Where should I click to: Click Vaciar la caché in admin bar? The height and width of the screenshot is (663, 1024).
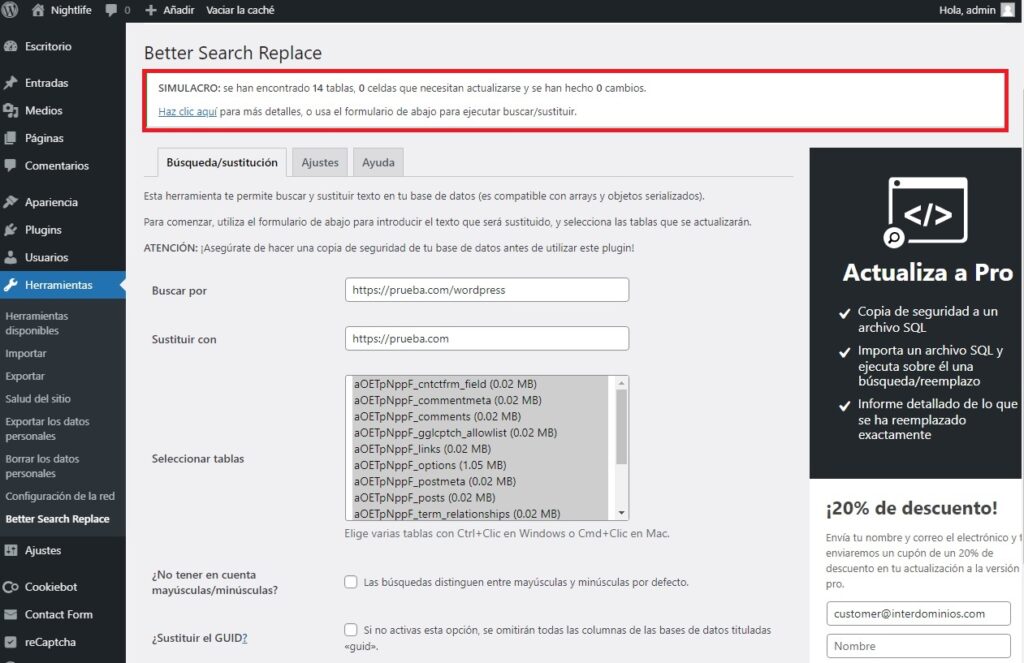(x=240, y=10)
